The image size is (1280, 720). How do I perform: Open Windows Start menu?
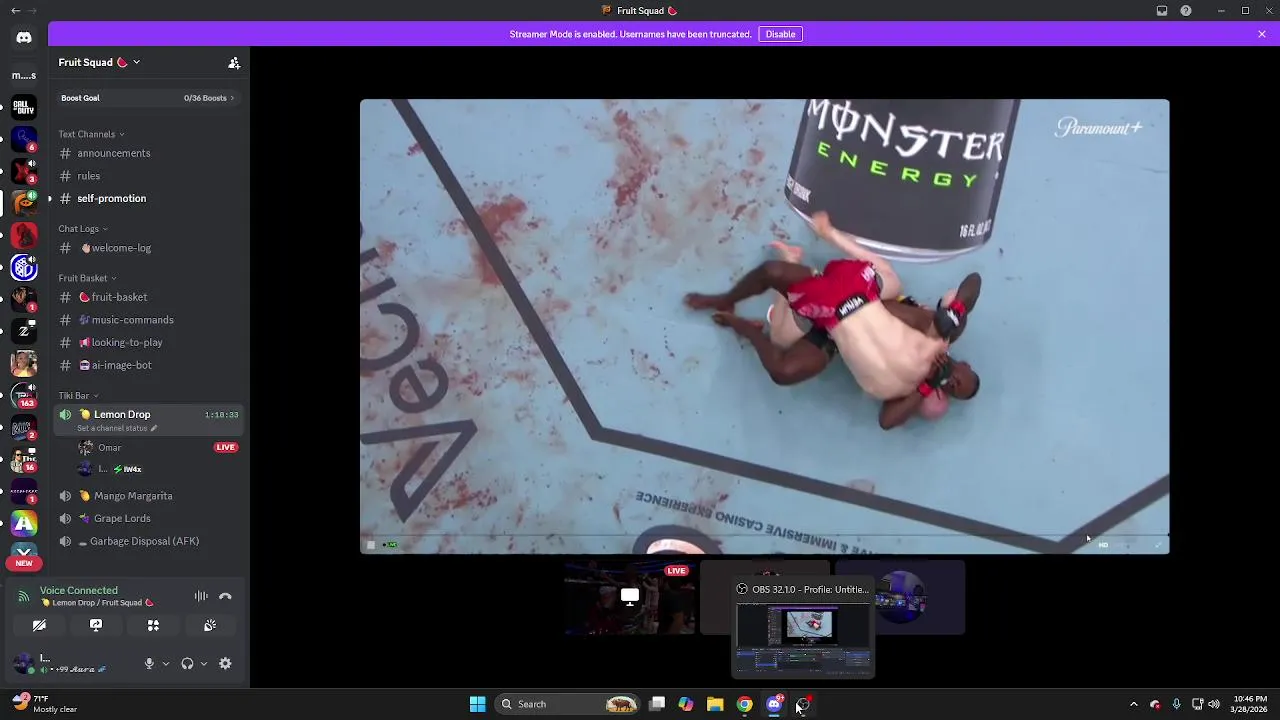(477, 704)
